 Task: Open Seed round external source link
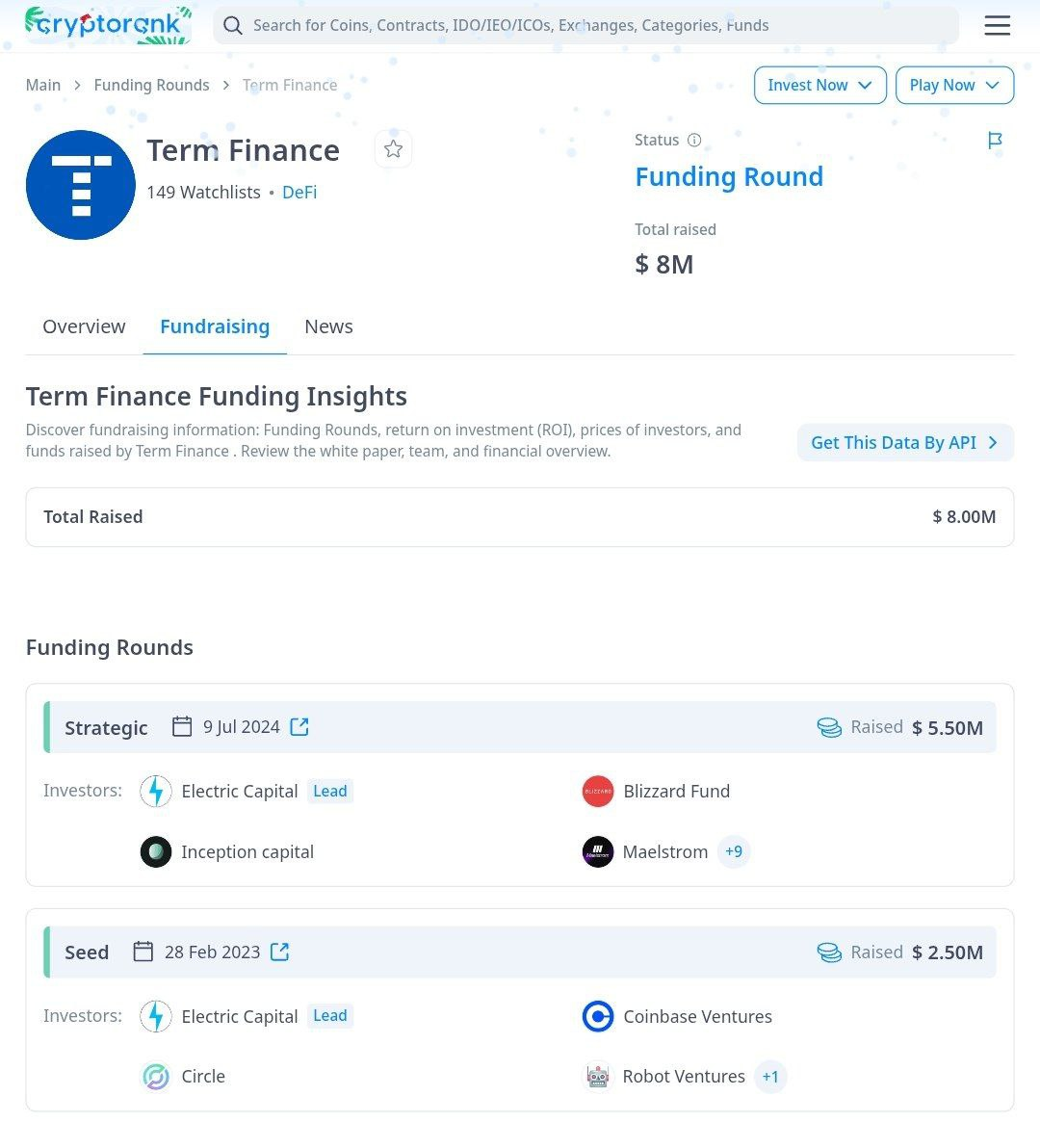pyautogui.click(x=279, y=952)
